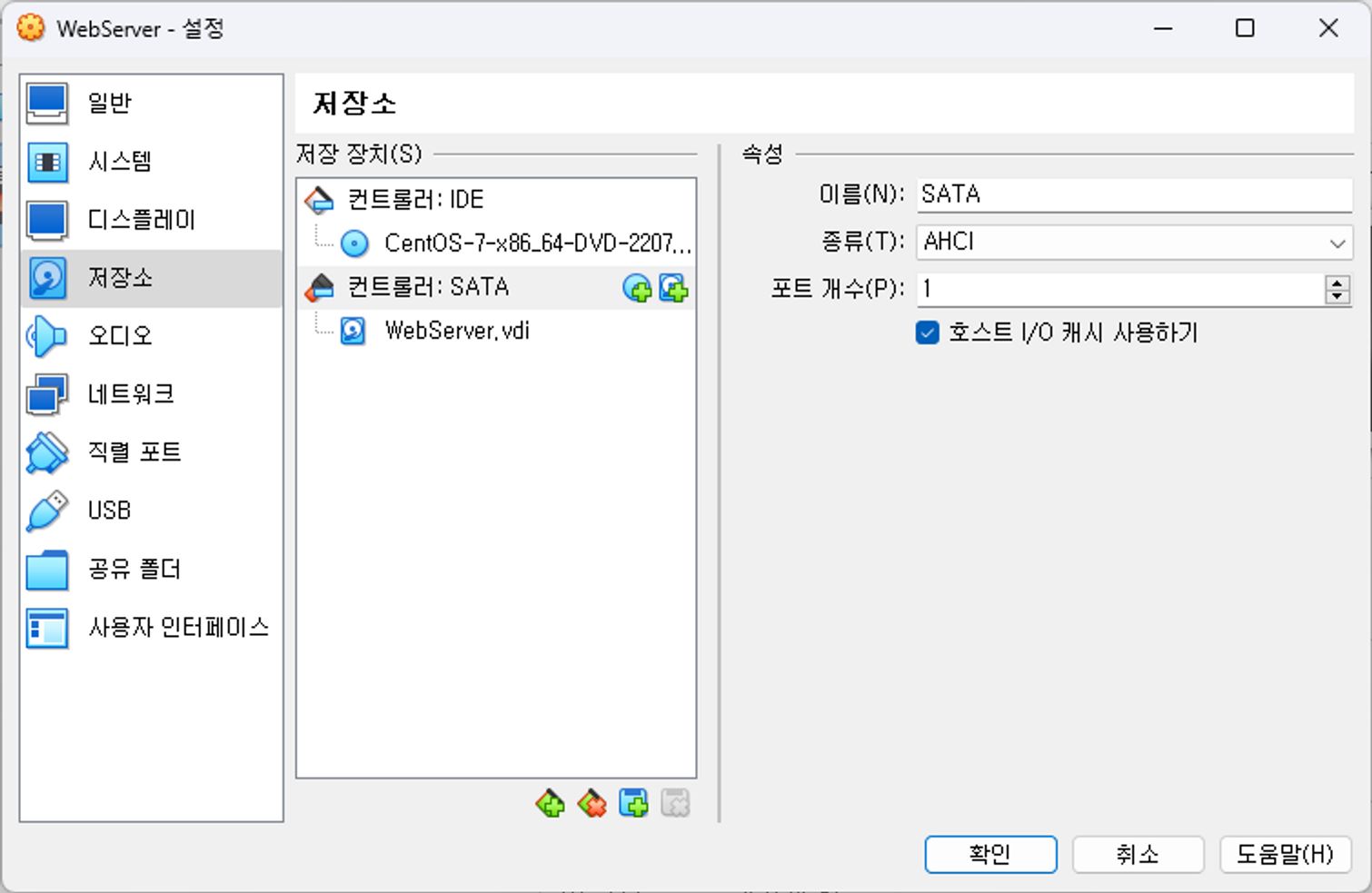This screenshot has height=893, width=1372.
Task: Click the 사용자 인터페이스 window icon in sidebar
Action: pos(47,627)
